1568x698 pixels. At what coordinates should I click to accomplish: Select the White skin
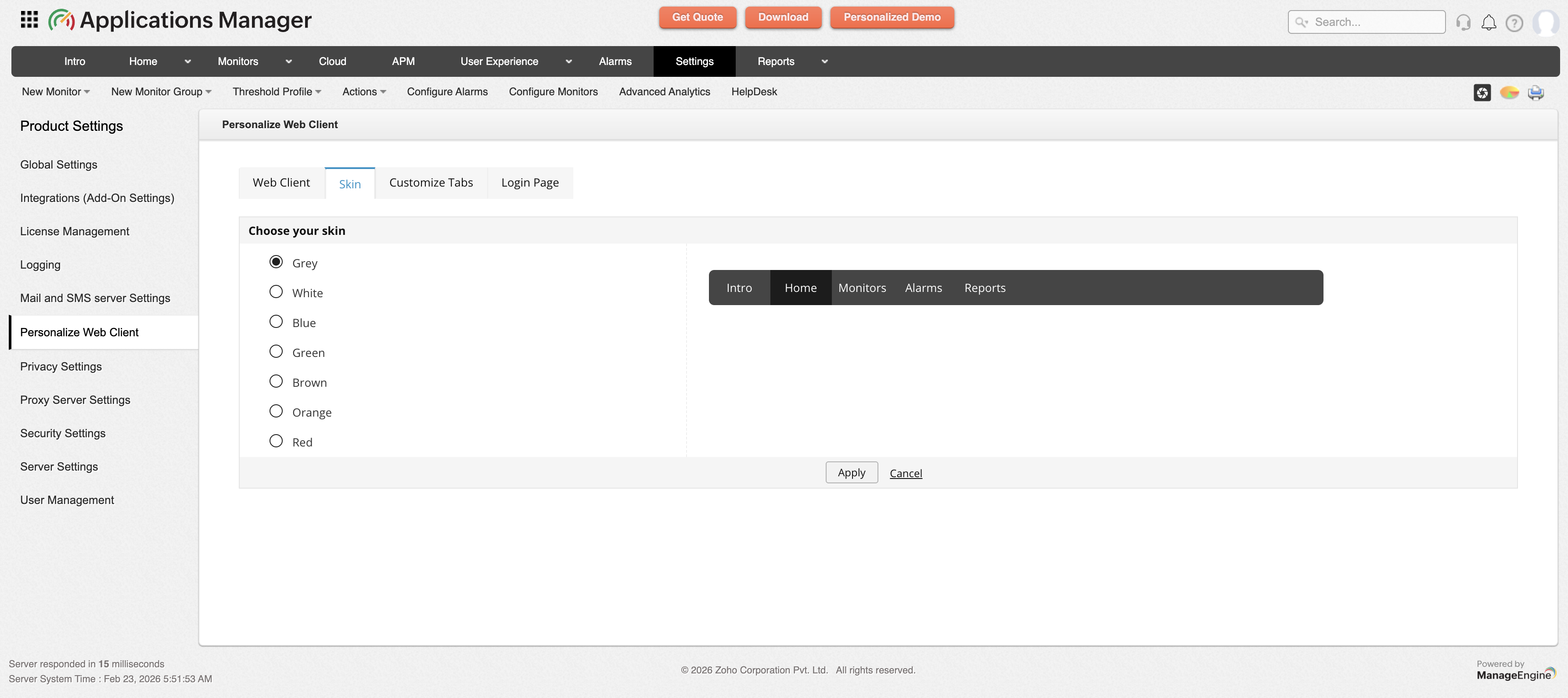pyautogui.click(x=276, y=291)
